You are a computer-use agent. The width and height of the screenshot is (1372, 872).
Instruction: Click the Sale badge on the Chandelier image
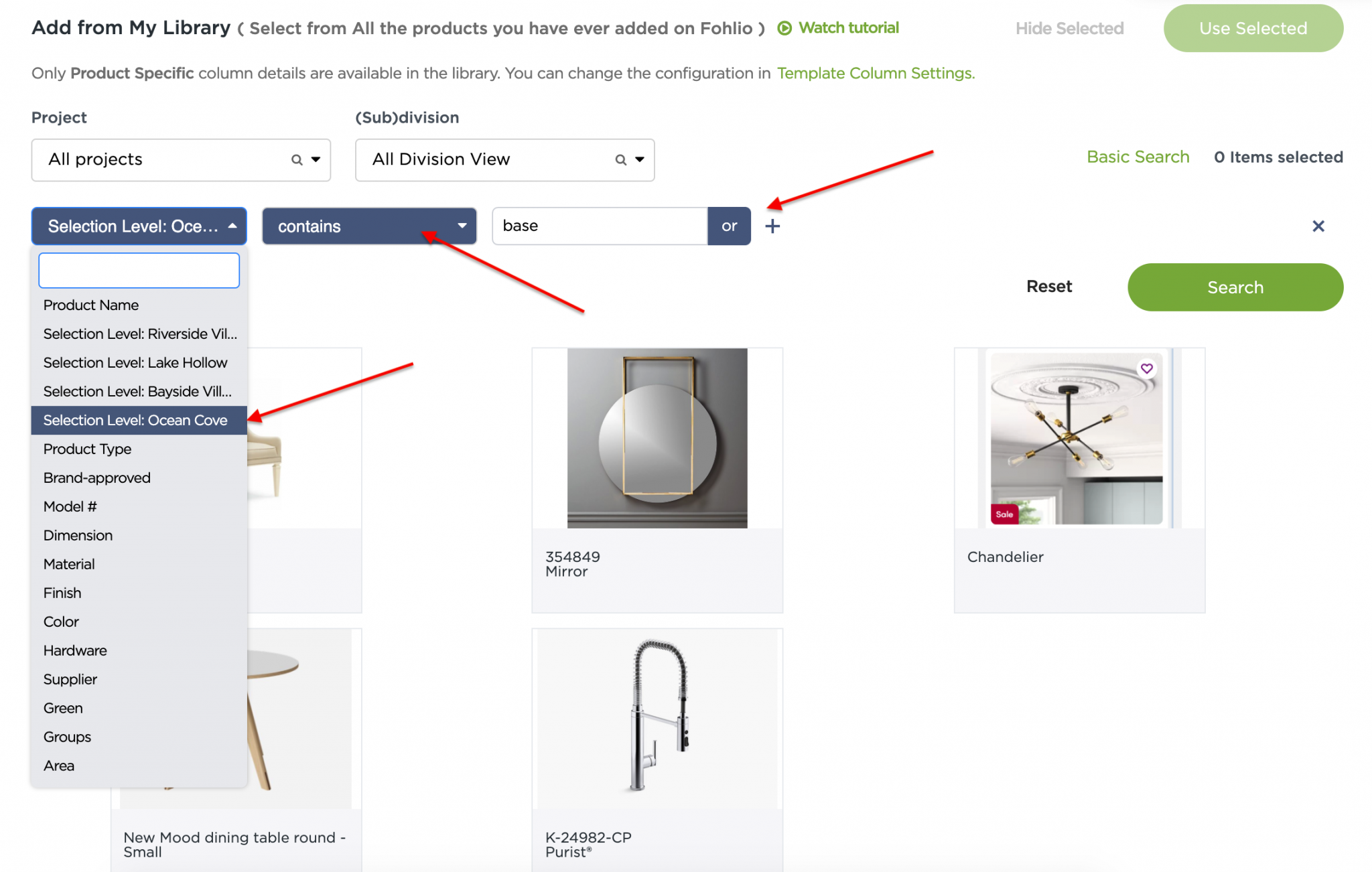1004,514
